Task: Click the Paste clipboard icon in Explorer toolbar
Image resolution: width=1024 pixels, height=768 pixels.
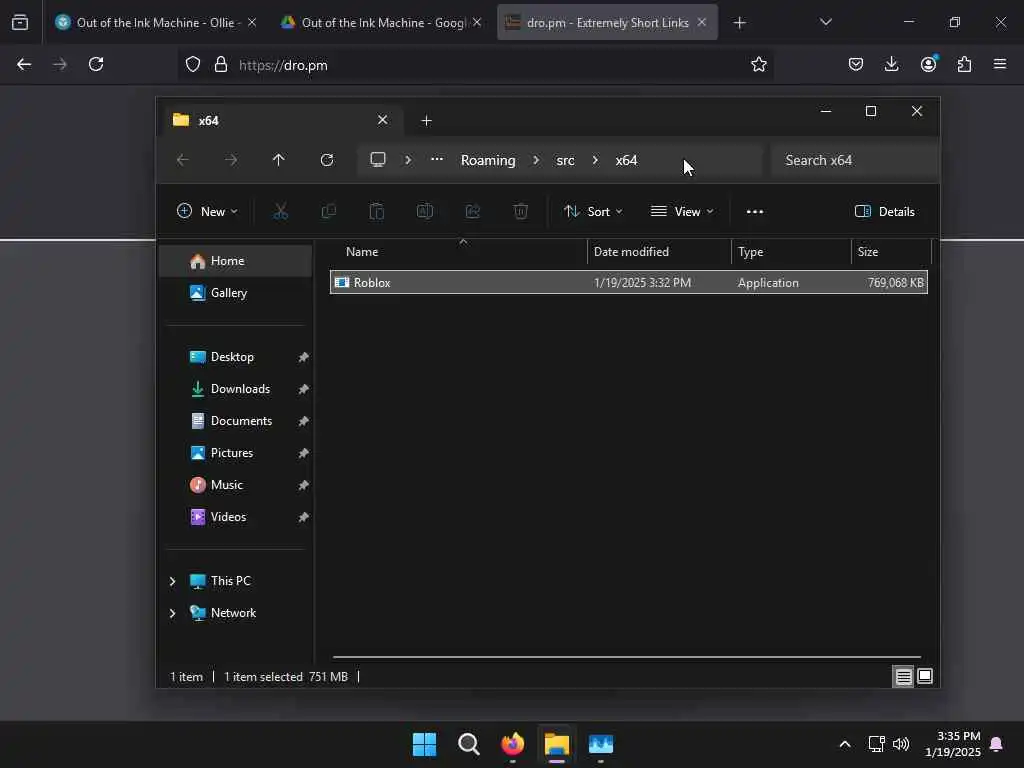Action: (x=377, y=211)
